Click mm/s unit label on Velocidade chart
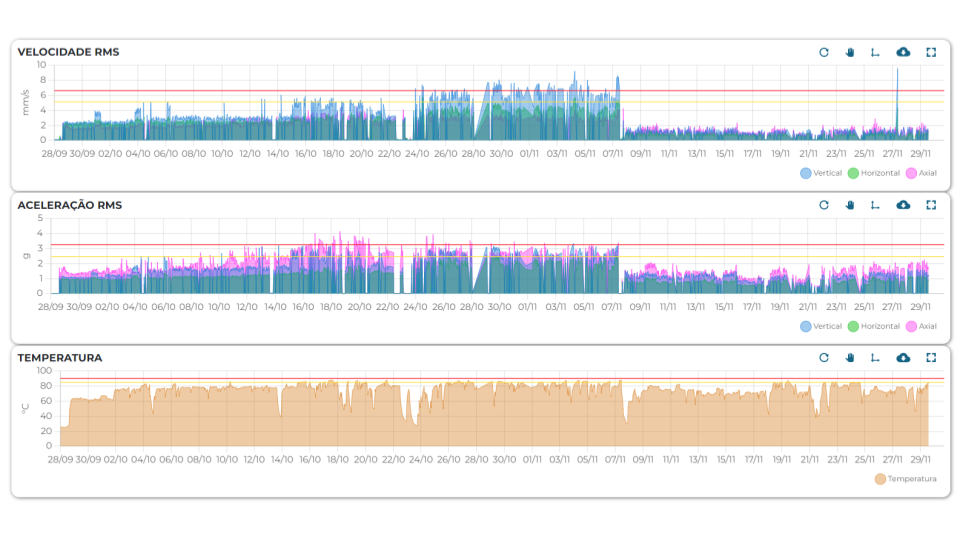This screenshot has height=540, width=960. tap(25, 102)
